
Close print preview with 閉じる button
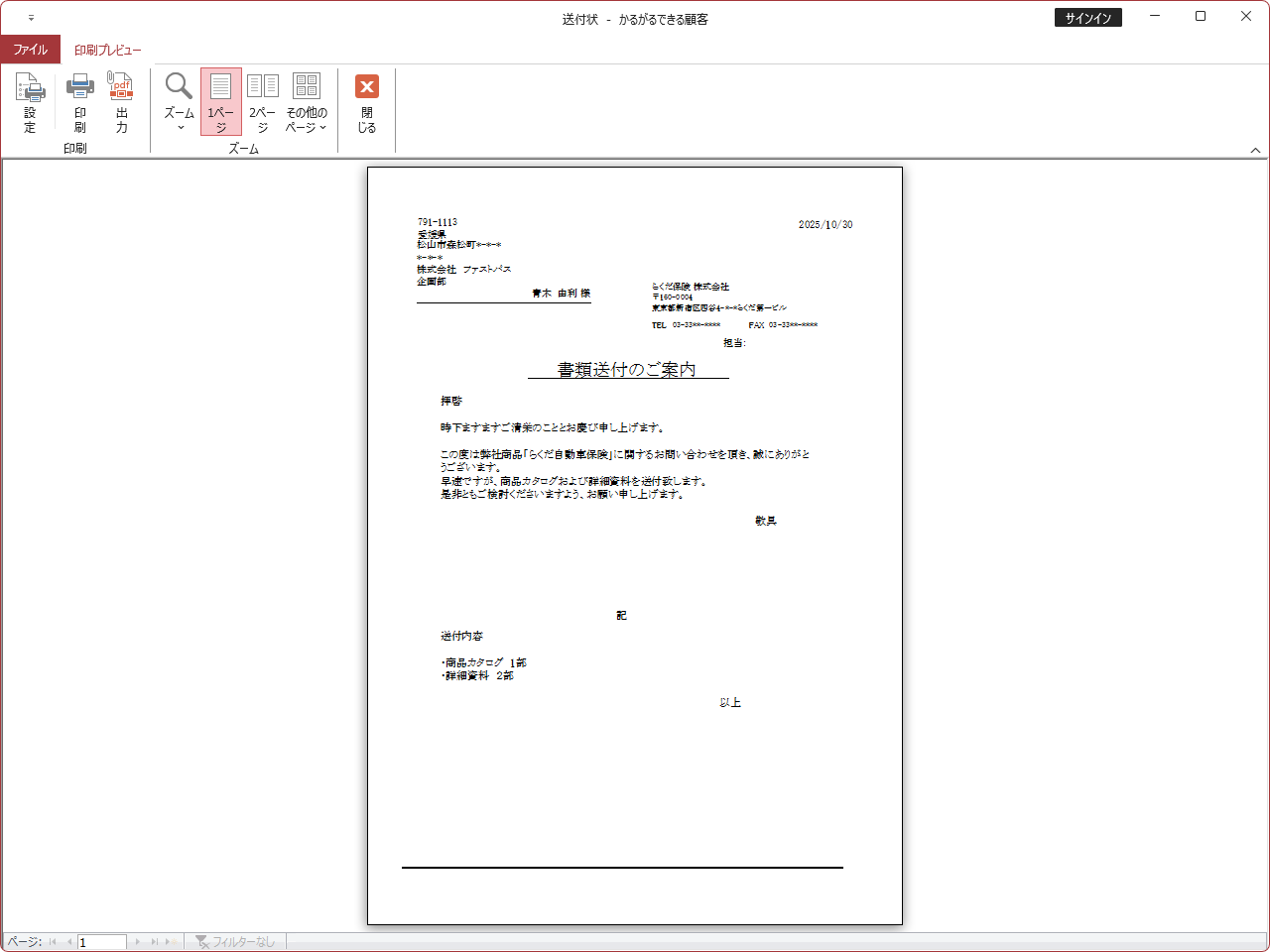pyautogui.click(x=367, y=101)
